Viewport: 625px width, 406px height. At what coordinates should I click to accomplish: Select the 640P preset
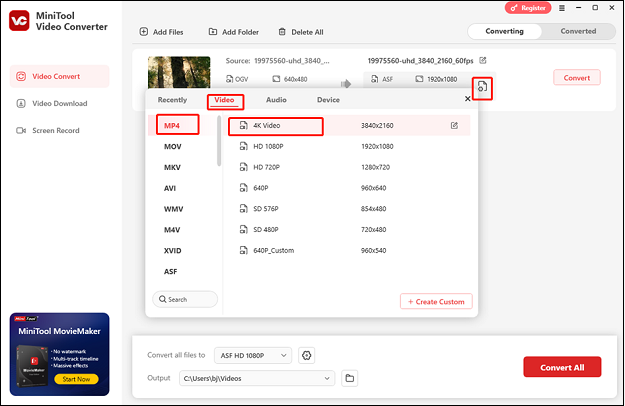pyautogui.click(x=349, y=188)
